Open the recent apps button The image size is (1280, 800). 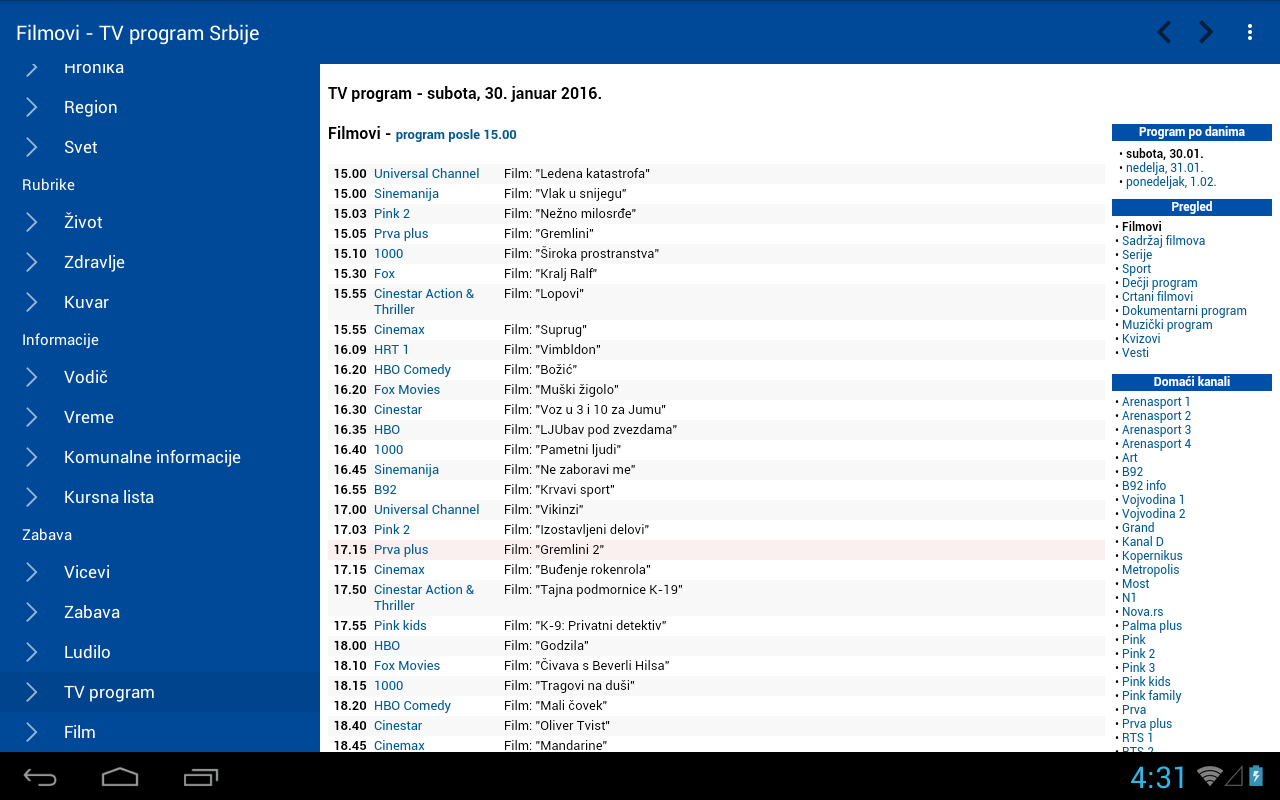pos(201,776)
